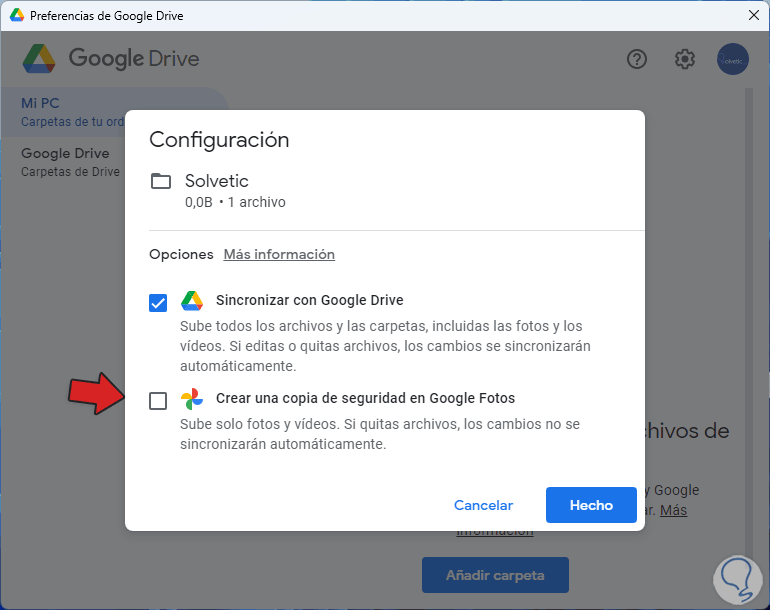The height and width of the screenshot is (610, 770).
Task: Open the Más información link in Opciones
Action: (x=279, y=255)
